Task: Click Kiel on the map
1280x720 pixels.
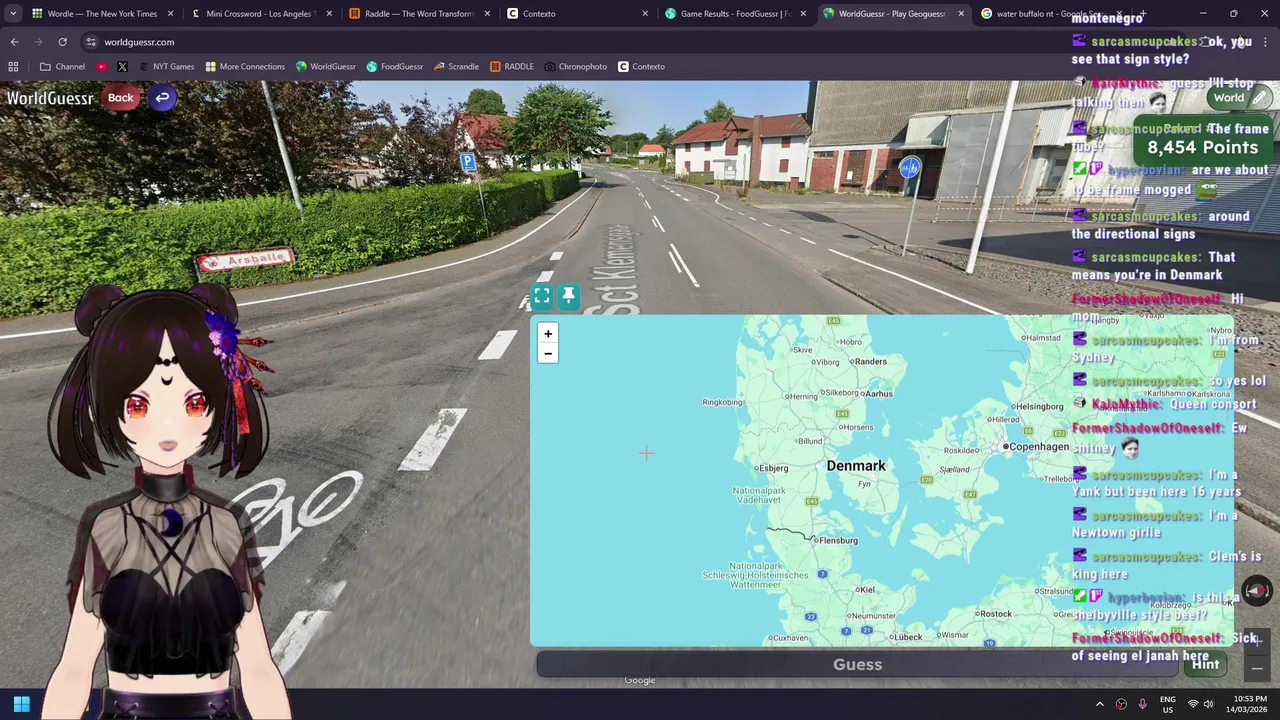Action: (x=866, y=590)
